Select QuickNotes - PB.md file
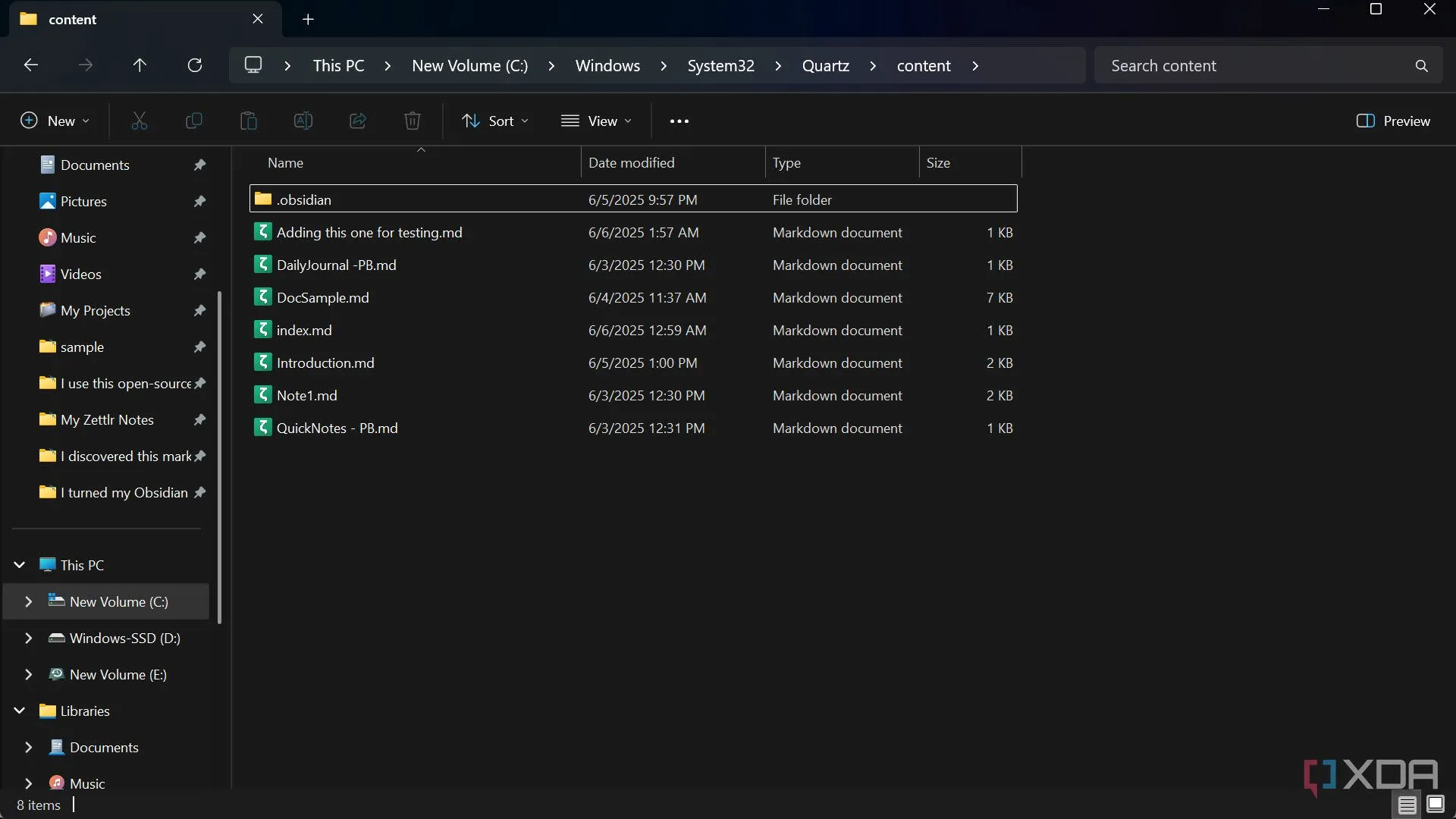1456x819 pixels. [x=633, y=428]
